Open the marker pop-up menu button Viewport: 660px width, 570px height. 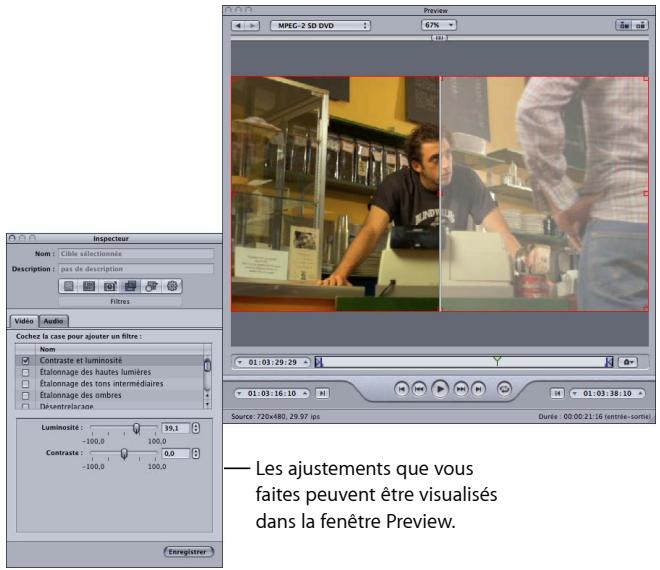[628, 362]
